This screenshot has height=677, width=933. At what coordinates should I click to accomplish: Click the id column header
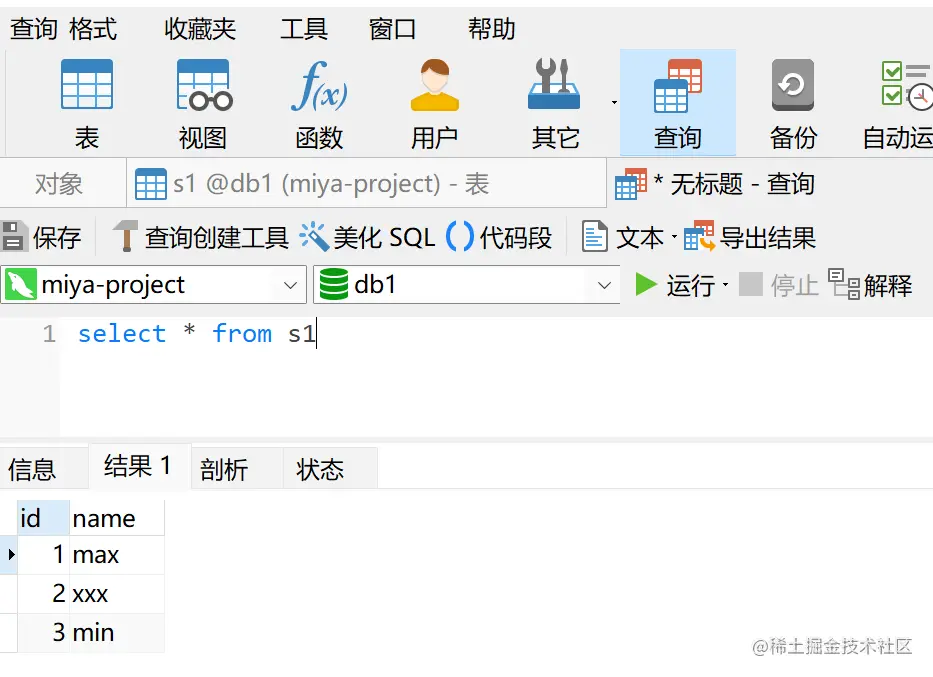(43, 518)
